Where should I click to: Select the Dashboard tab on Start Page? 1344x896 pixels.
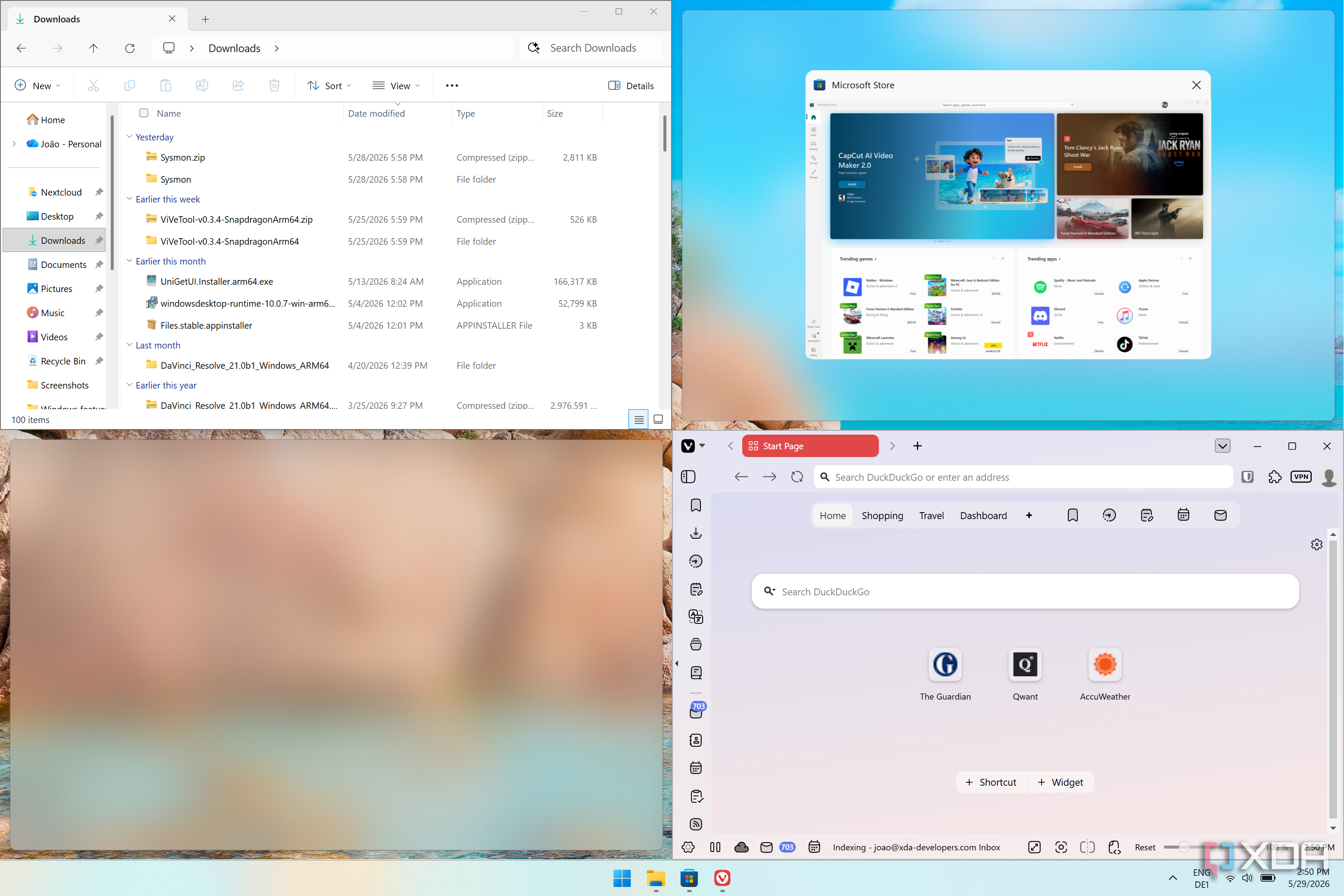click(983, 516)
